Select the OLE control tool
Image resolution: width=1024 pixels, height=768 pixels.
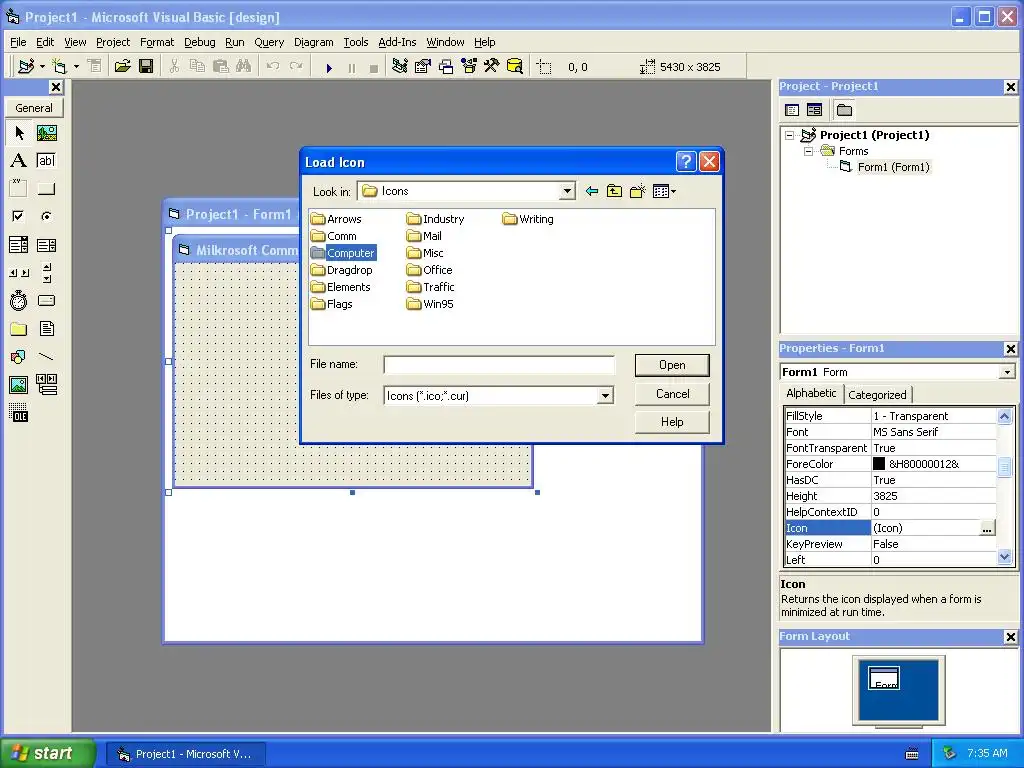19,413
